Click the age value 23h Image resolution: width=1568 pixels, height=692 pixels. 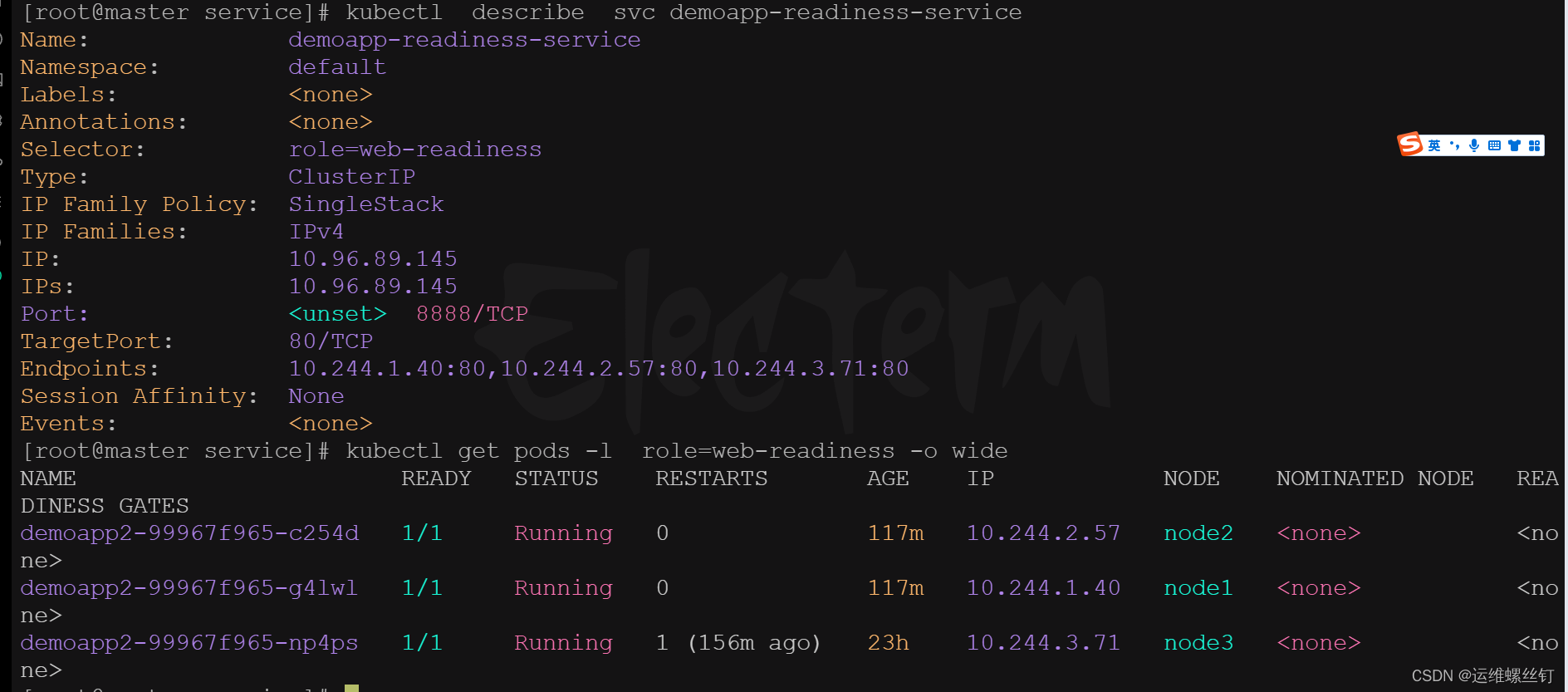(x=888, y=643)
